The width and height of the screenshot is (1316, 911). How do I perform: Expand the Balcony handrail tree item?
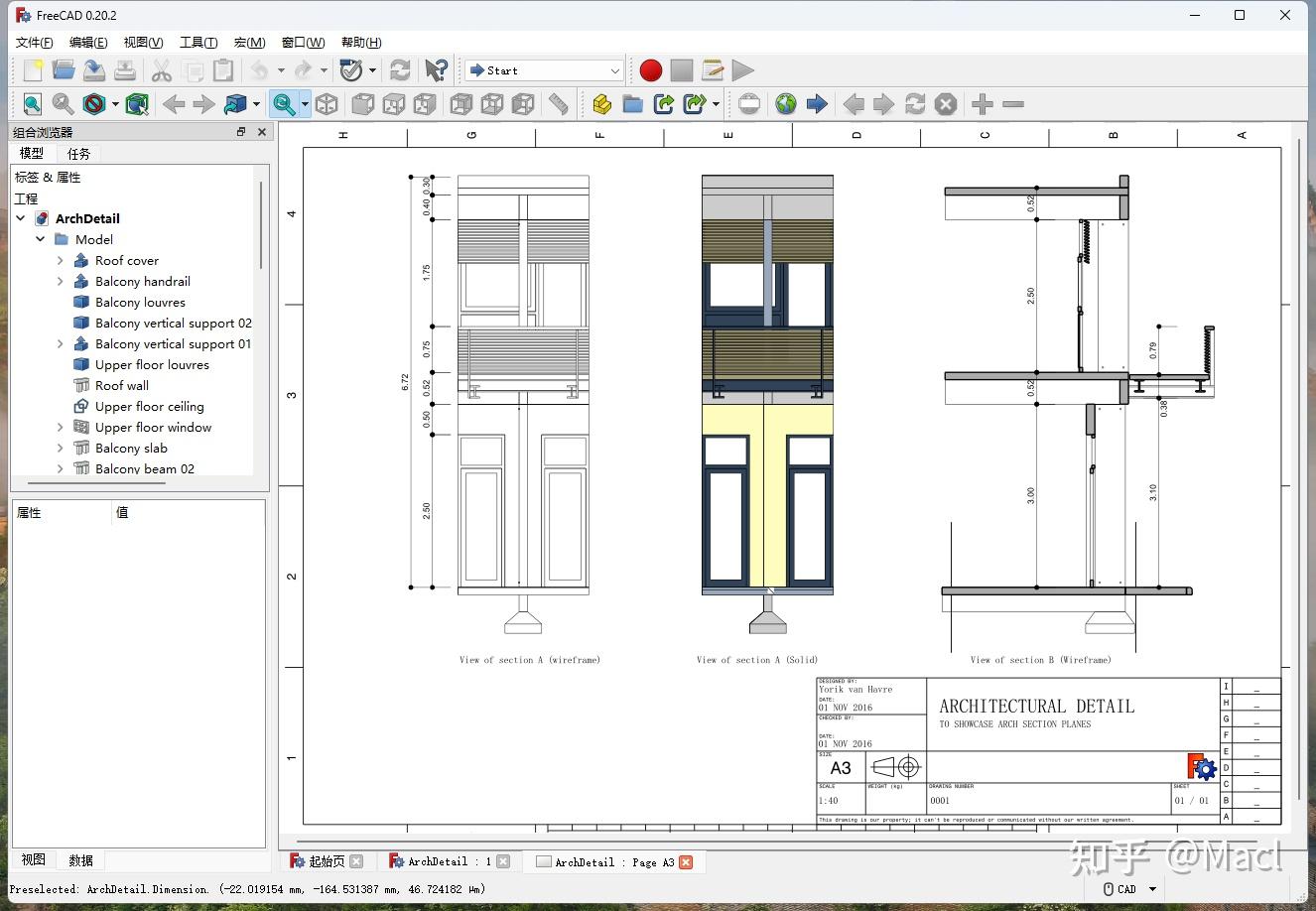(x=61, y=281)
